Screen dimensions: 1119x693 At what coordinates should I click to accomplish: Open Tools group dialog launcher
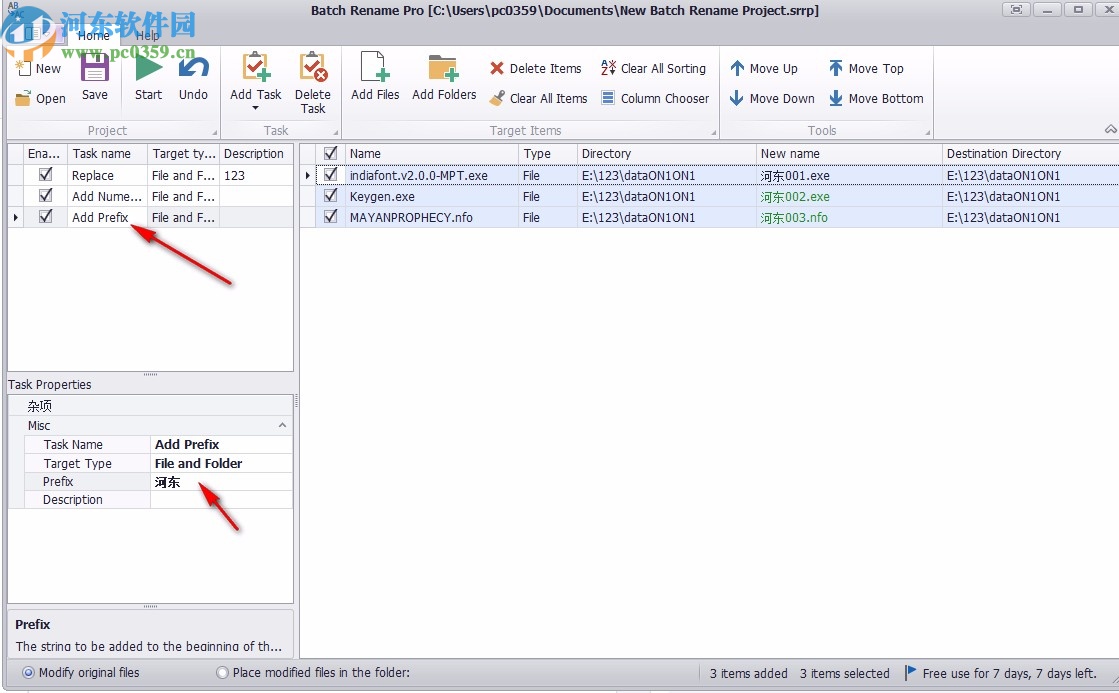(x=928, y=133)
